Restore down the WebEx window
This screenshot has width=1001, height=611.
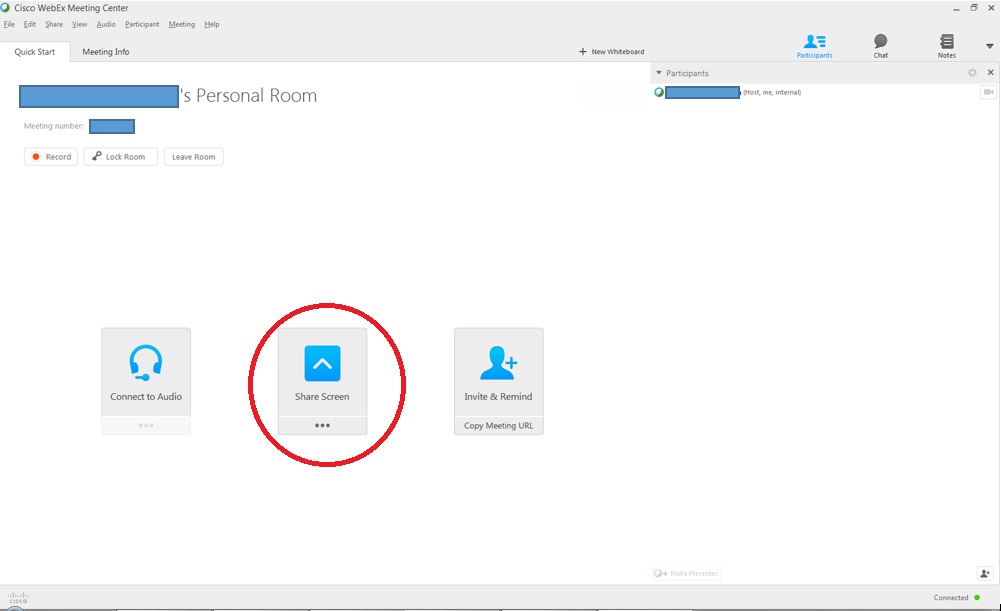[974, 8]
